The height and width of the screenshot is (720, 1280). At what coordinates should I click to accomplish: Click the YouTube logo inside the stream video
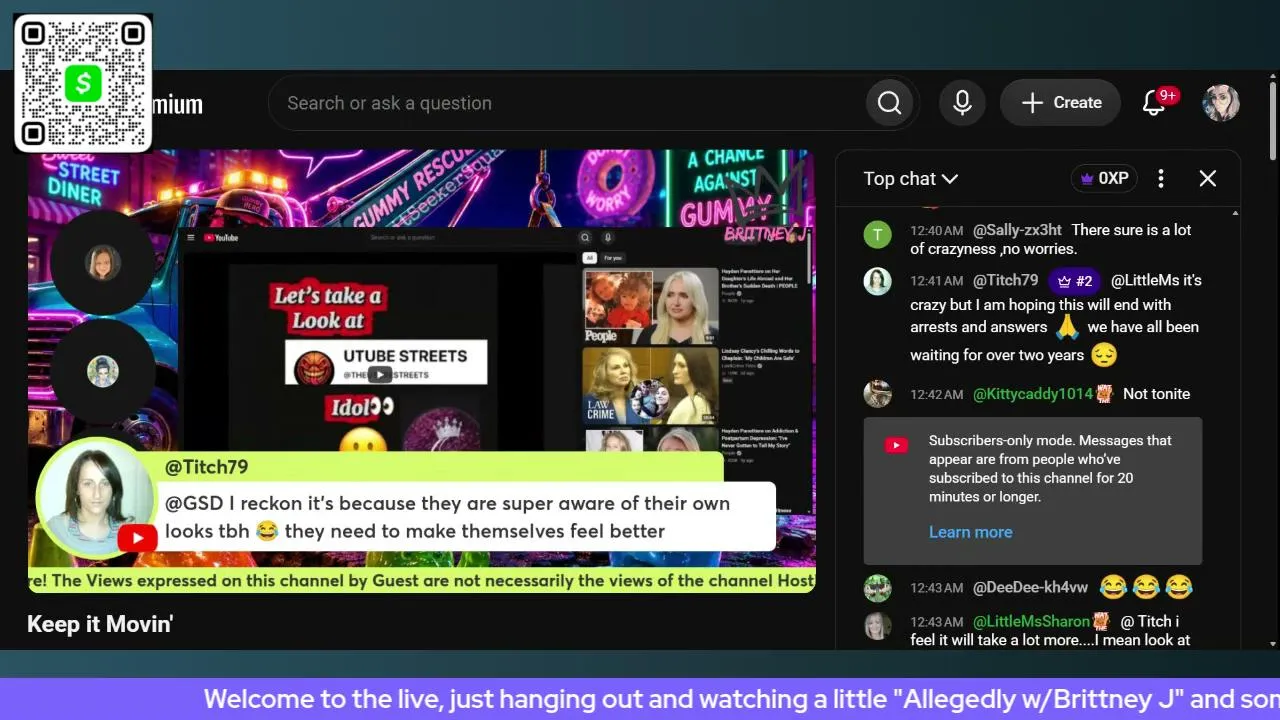coord(221,238)
